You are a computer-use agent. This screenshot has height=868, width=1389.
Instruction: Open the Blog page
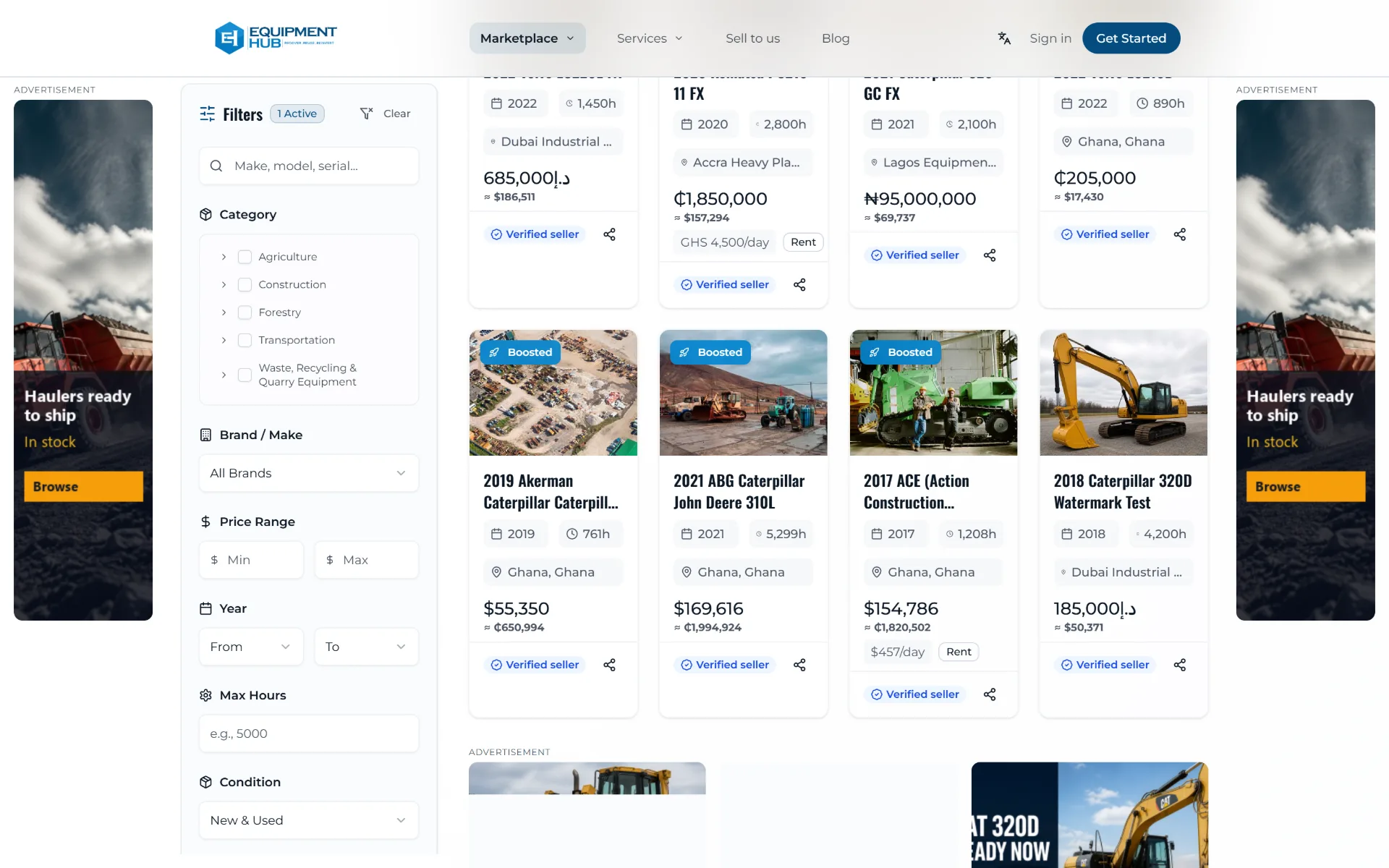coord(836,38)
